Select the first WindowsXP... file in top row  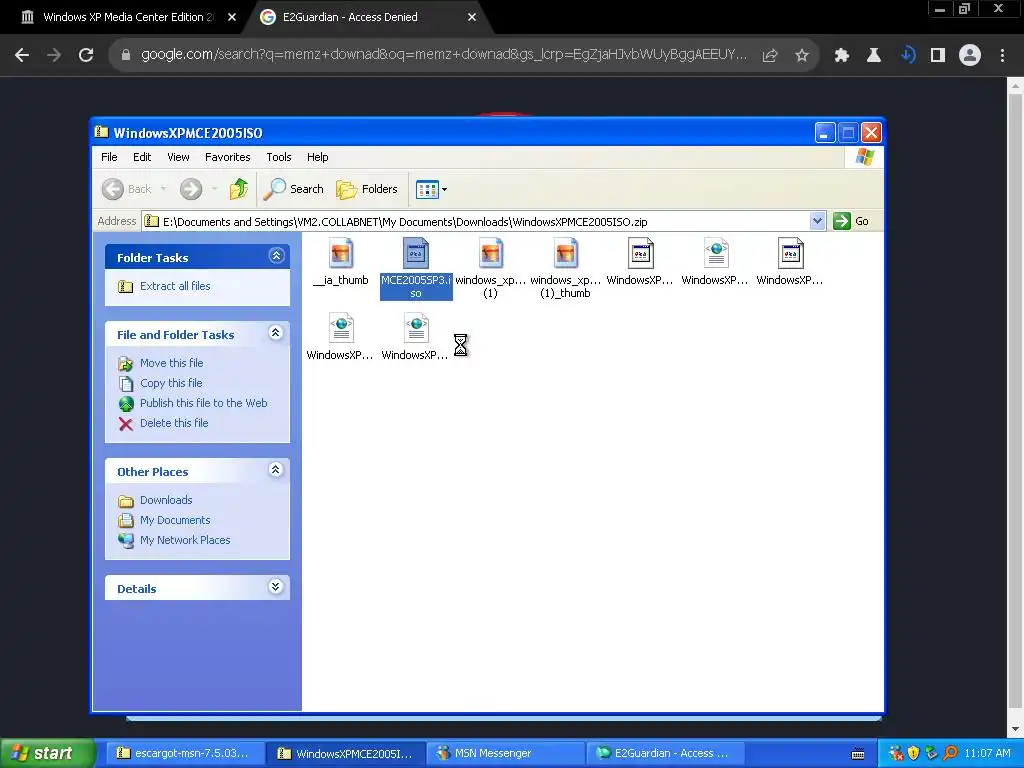pyautogui.click(x=640, y=262)
